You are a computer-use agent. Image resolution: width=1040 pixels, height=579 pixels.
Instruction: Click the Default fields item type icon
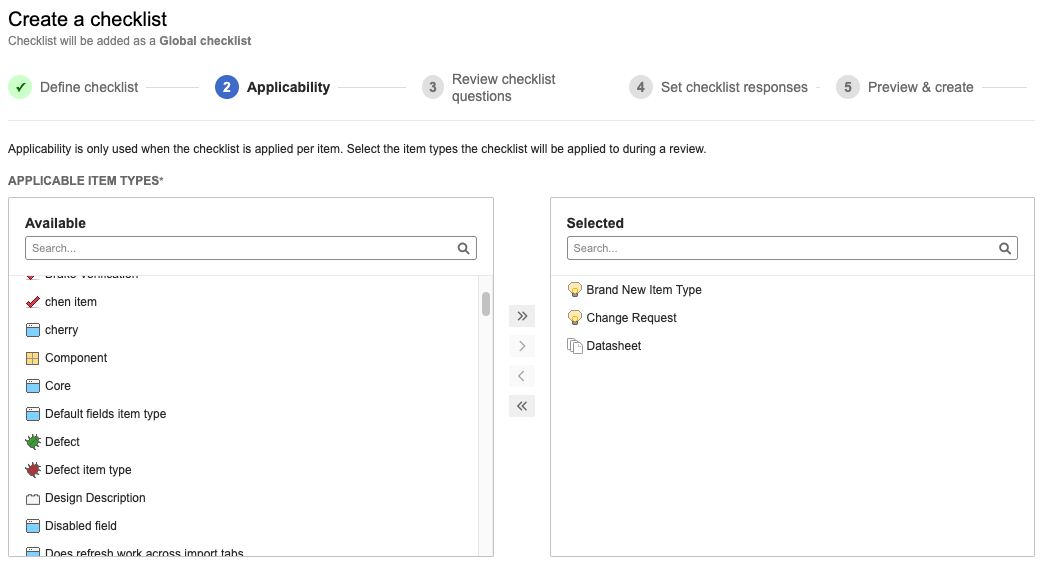[x=32, y=414]
